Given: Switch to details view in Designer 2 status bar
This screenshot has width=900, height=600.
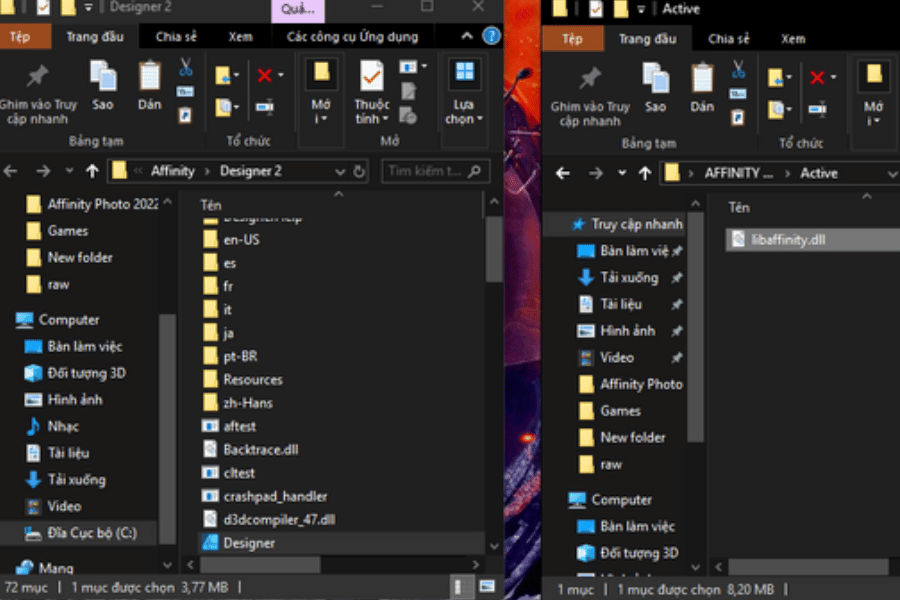Looking at the screenshot, I should tap(462, 587).
